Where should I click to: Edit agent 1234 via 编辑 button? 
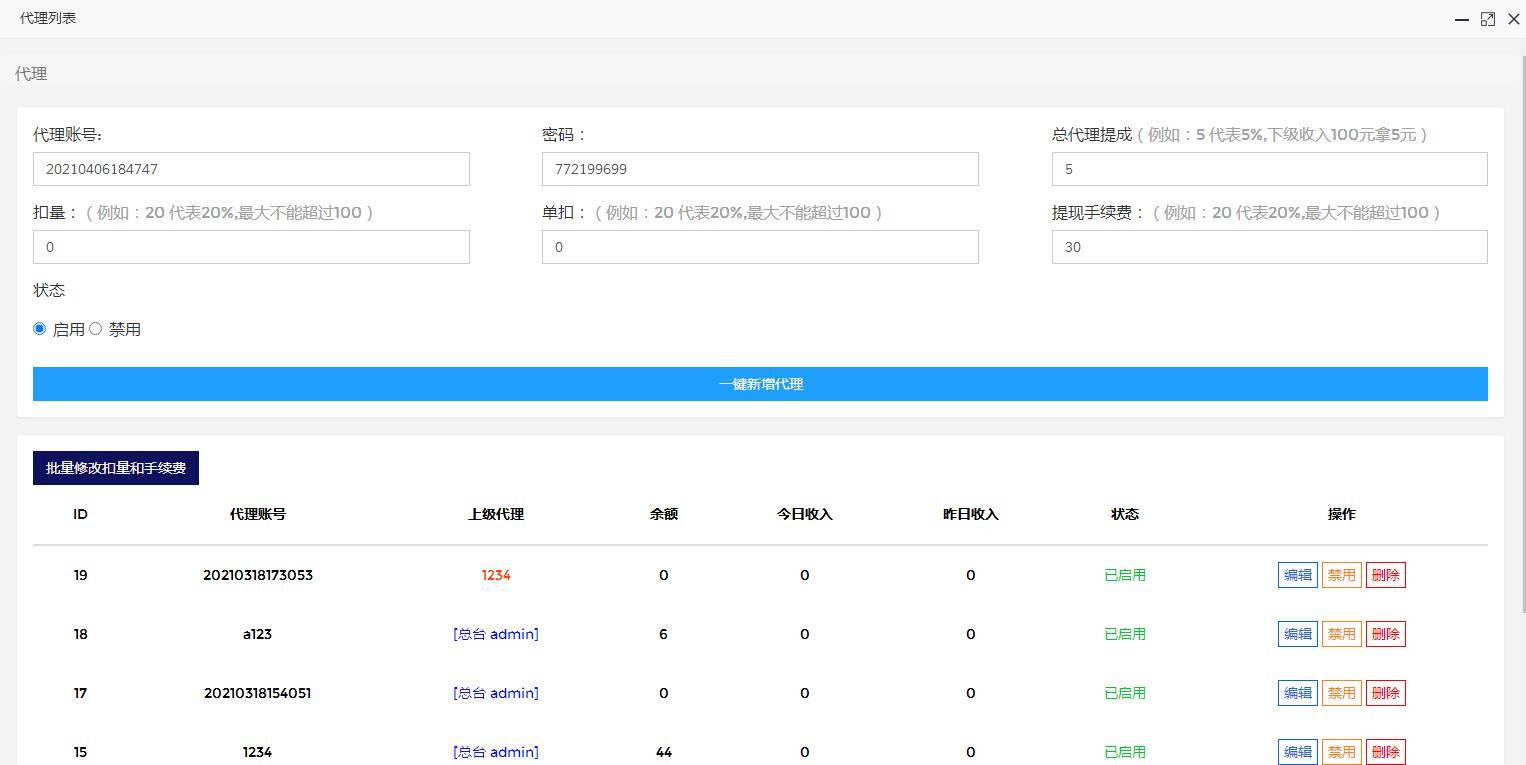tap(1297, 751)
